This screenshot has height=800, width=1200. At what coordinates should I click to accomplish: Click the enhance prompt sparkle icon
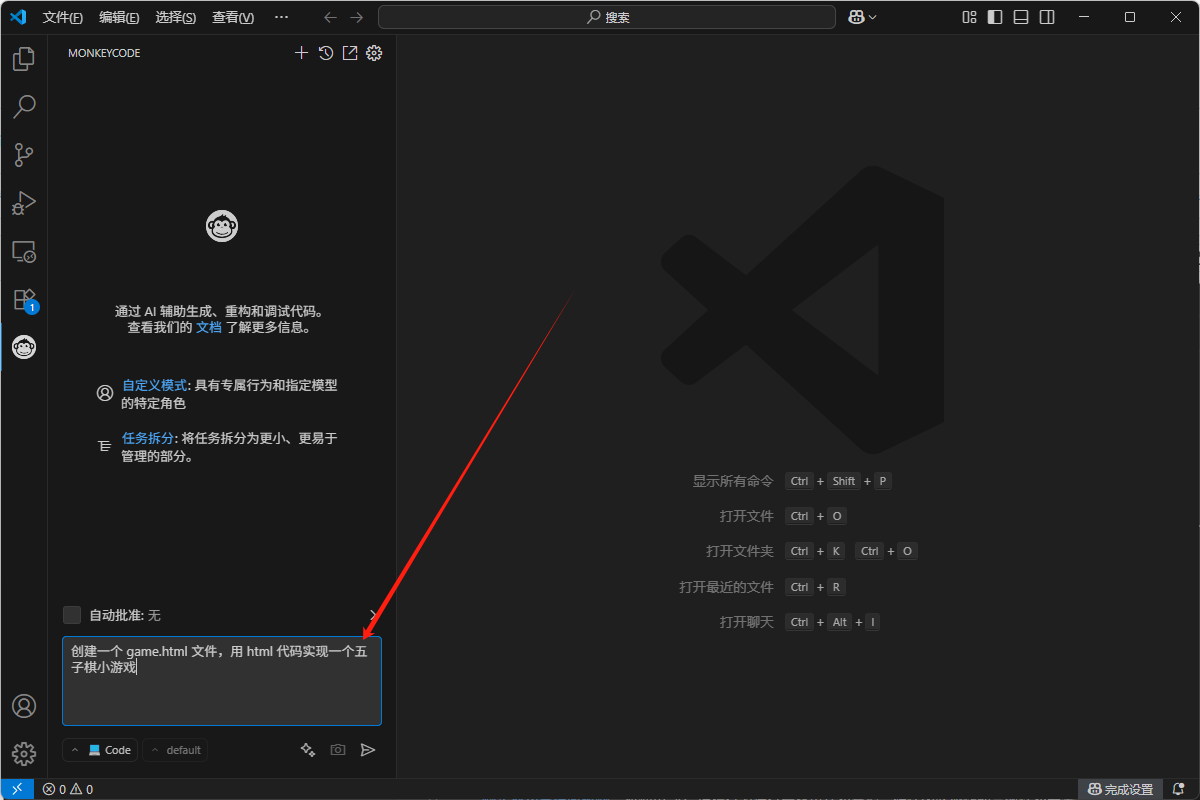click(308, 750)
